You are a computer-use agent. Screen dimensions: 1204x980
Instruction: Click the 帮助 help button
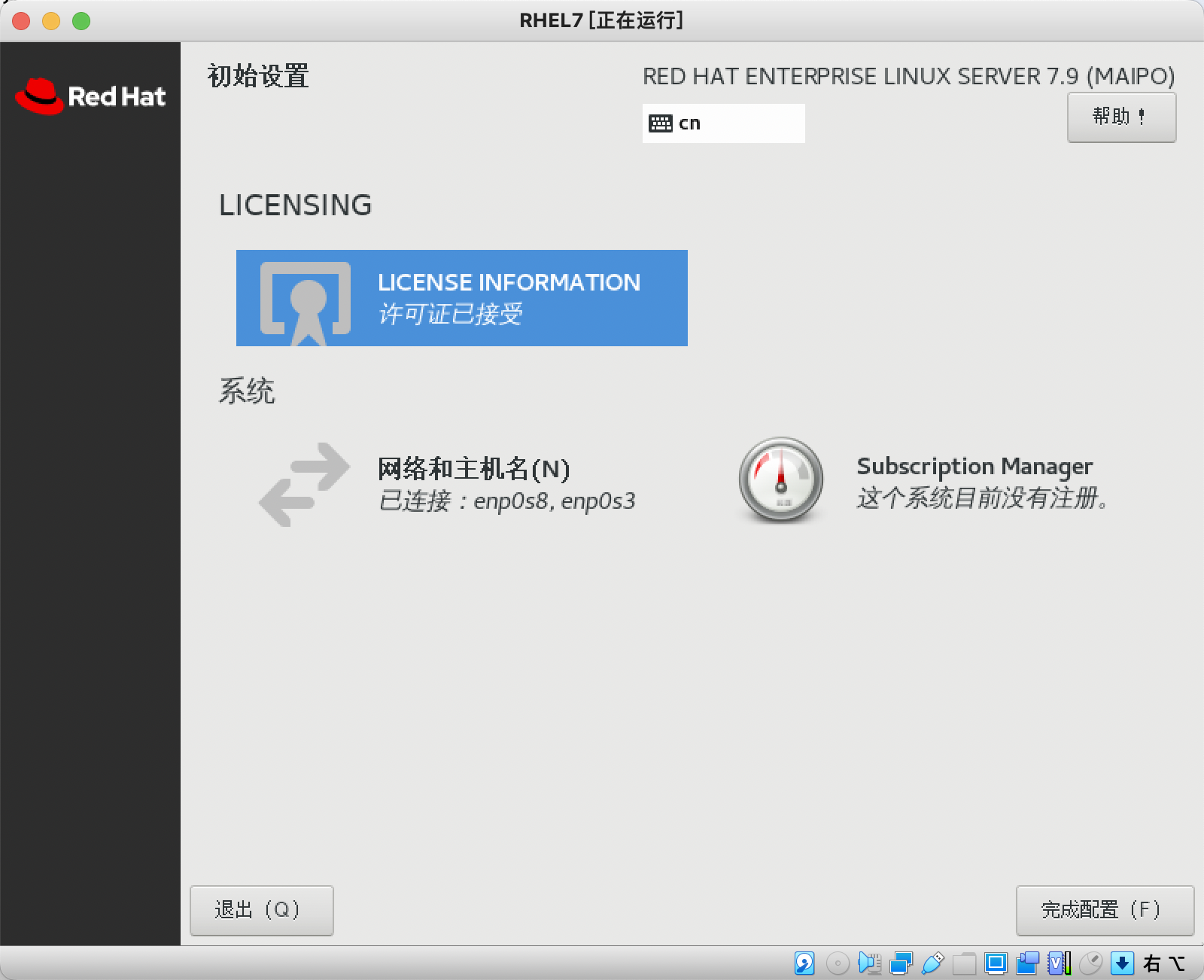(1121, 117)
